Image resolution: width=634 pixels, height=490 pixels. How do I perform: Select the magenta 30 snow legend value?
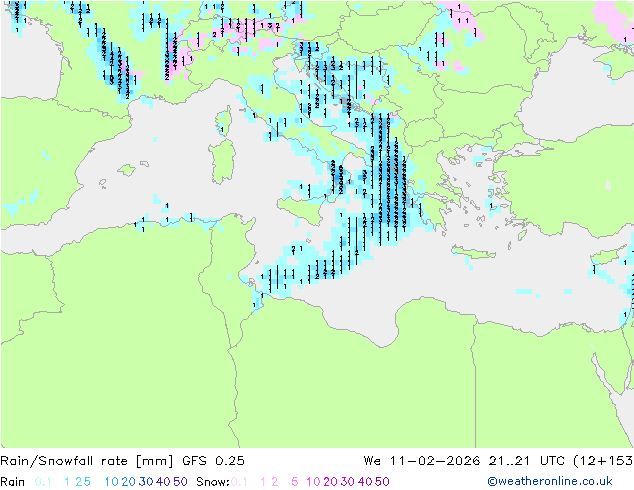pyautogui.click(x=348, y=482)
